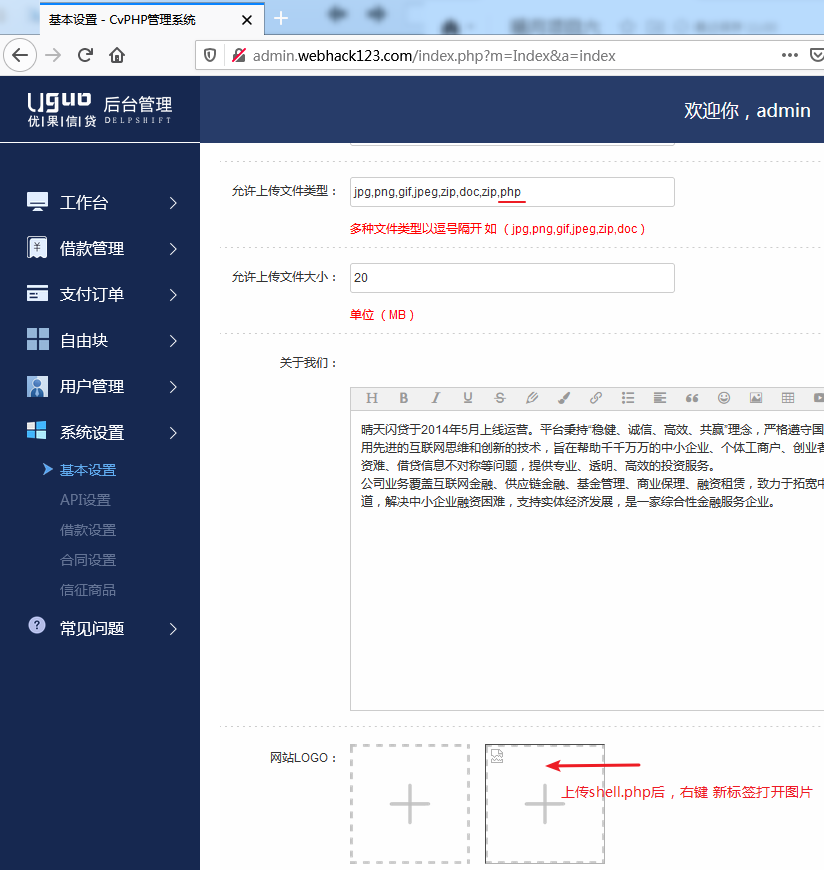The width and height of the screenshot is (824, 870).
Task: Click the insecure connection lock icon
Action: point(239,55)
